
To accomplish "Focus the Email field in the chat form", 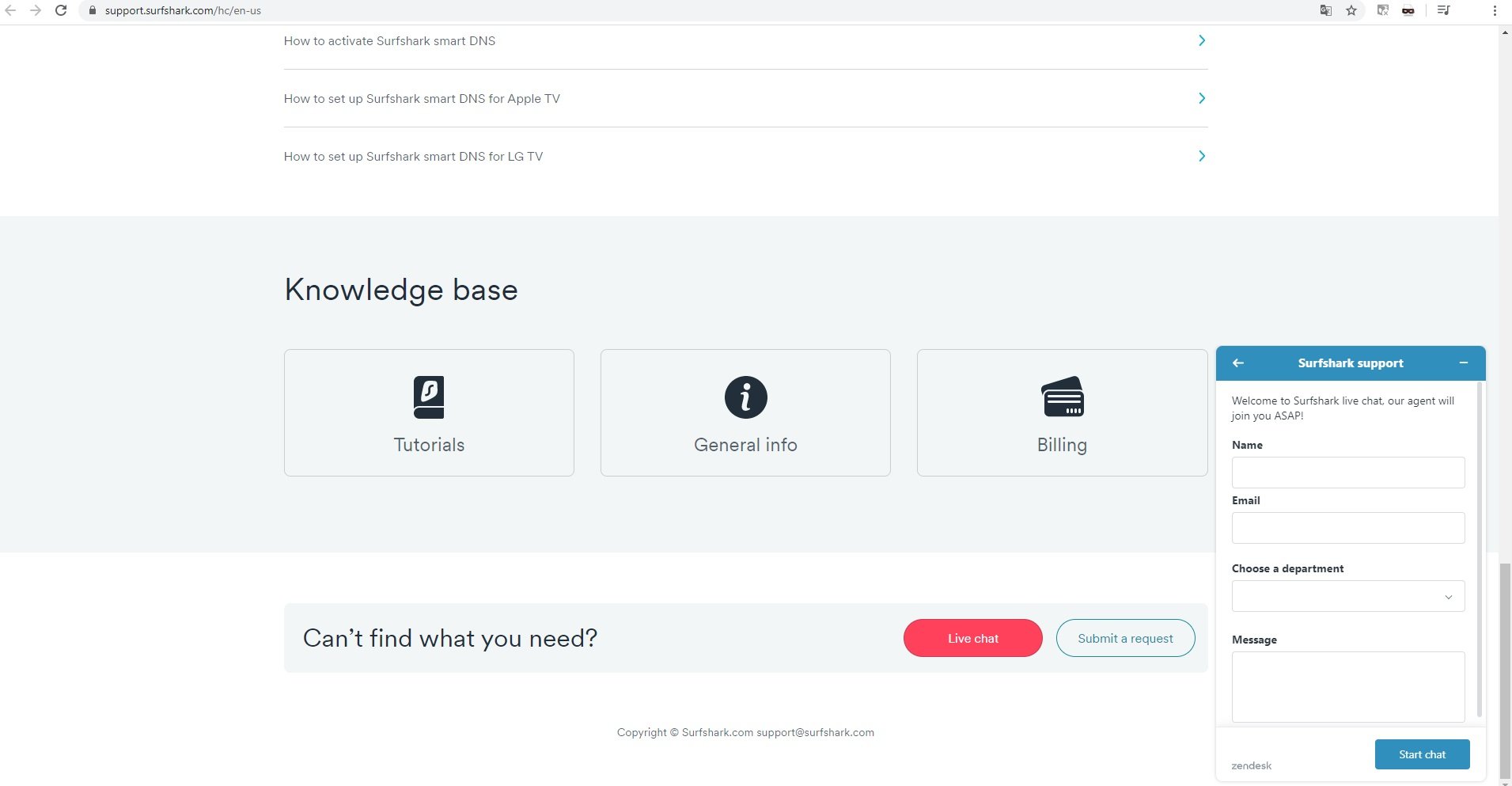I will (1348, 528).
